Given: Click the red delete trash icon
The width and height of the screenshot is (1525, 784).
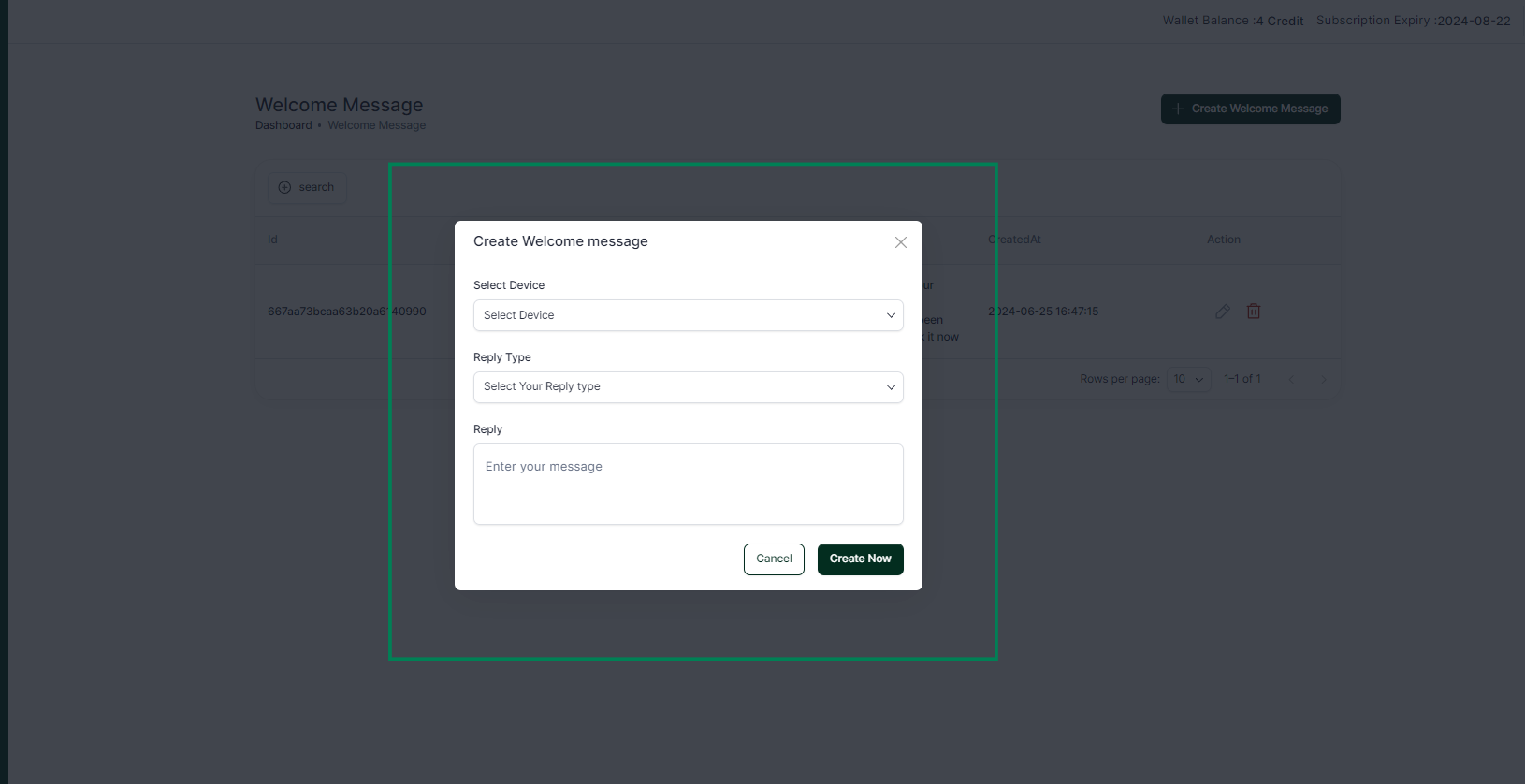Looking at the screenshot, I should [1254, 312].
